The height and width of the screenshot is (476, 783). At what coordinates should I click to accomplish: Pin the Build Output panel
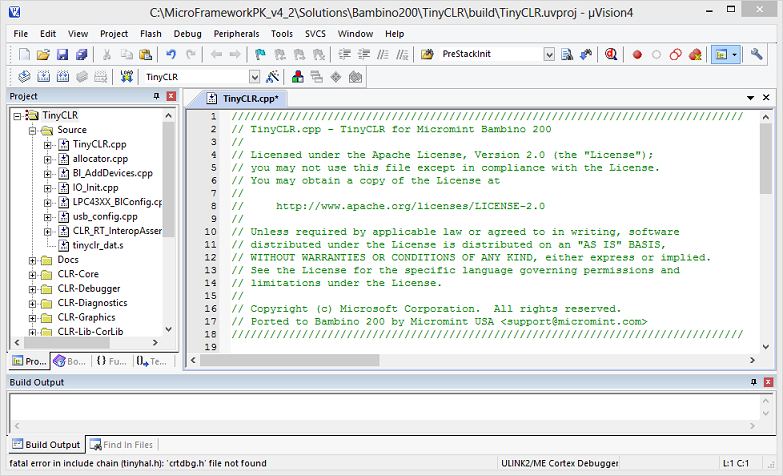click(x=754, y=382)
